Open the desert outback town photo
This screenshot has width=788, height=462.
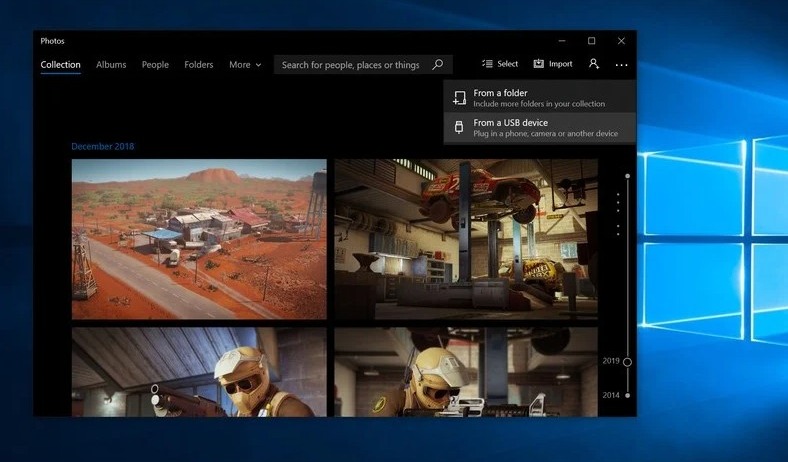(x=199, y=239)
